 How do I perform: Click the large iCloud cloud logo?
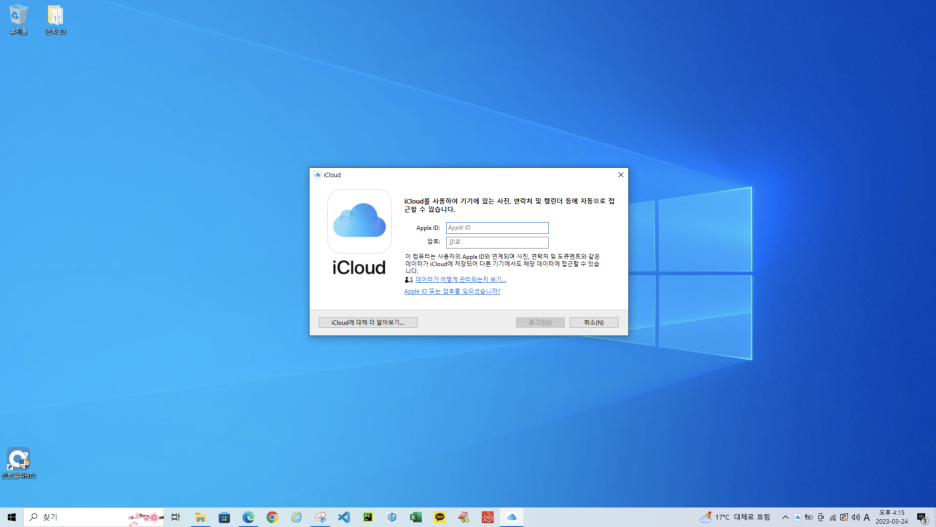[359, 221]
